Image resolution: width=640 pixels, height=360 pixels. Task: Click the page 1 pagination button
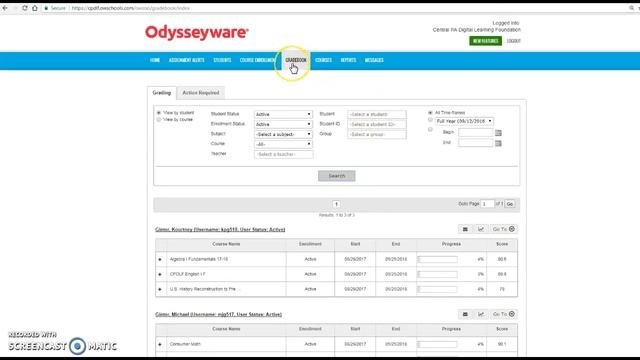coord(336,204)
